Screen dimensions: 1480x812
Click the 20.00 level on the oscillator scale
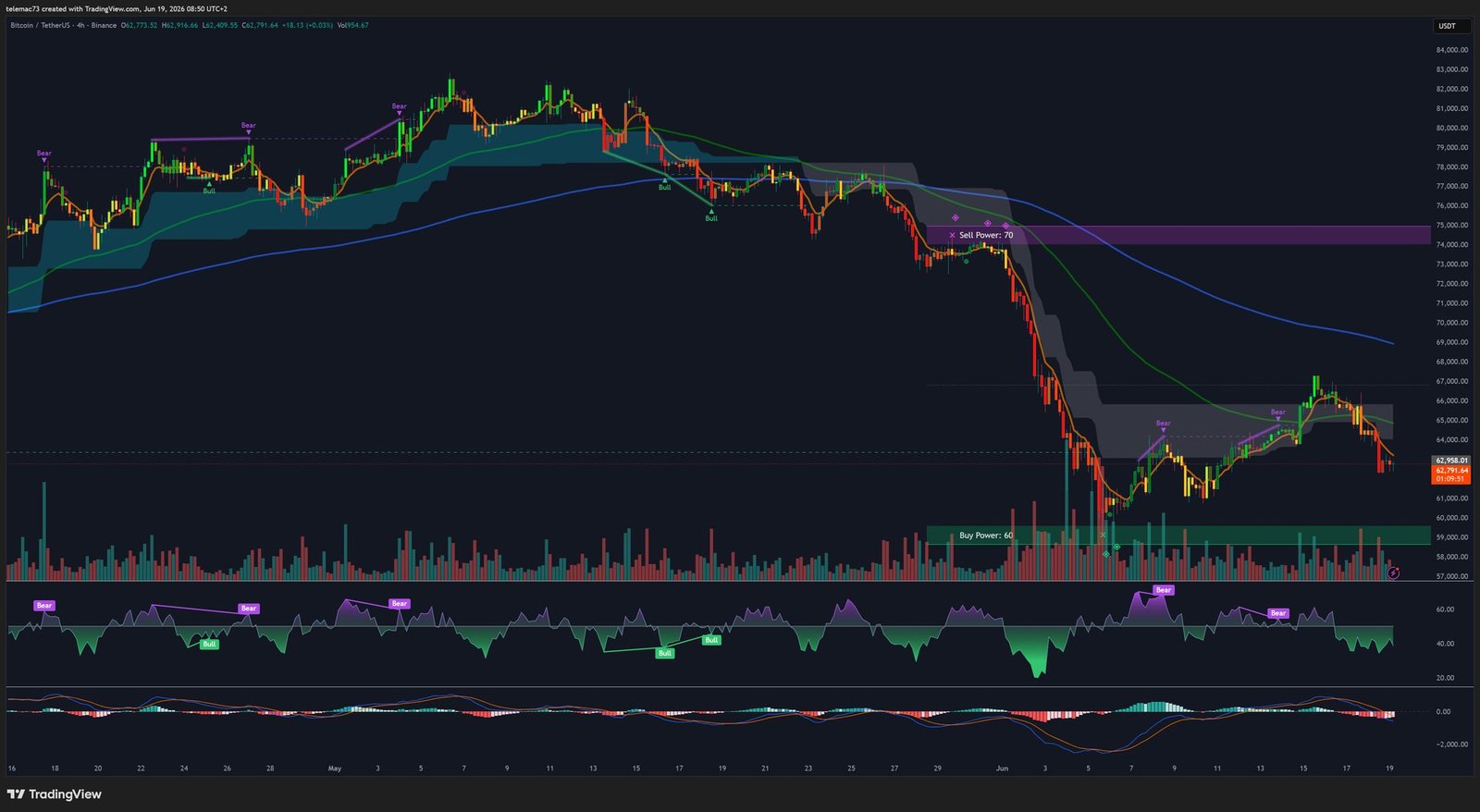pyautogui.click(x=1445, y=678)
